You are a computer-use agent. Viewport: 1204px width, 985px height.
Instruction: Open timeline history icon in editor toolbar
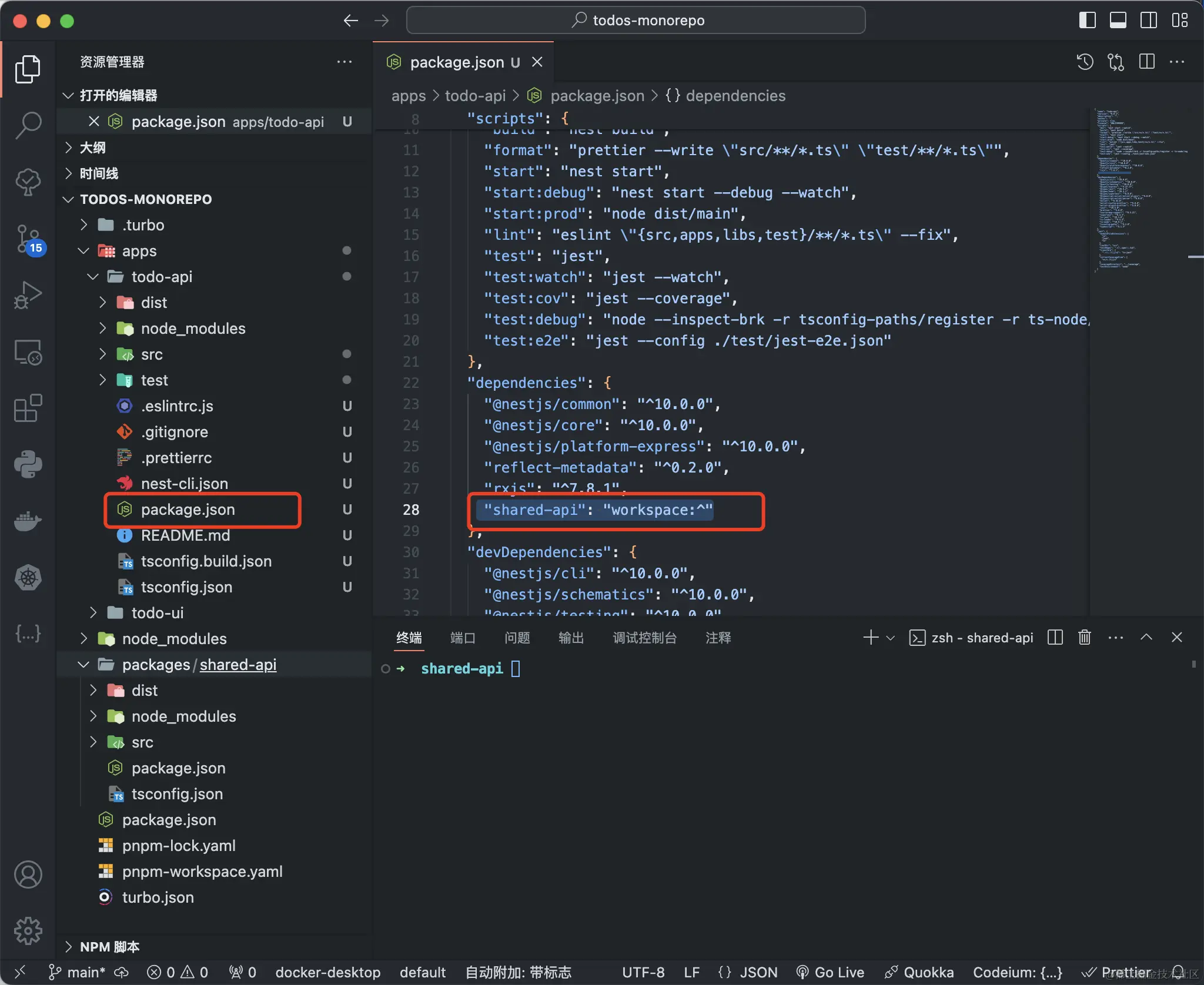(x=1085, y=62)
